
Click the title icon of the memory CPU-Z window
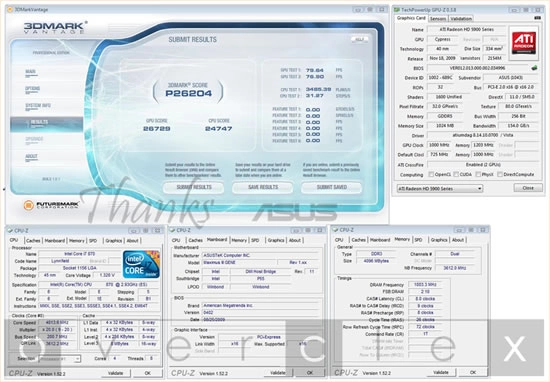coord(335,230)
